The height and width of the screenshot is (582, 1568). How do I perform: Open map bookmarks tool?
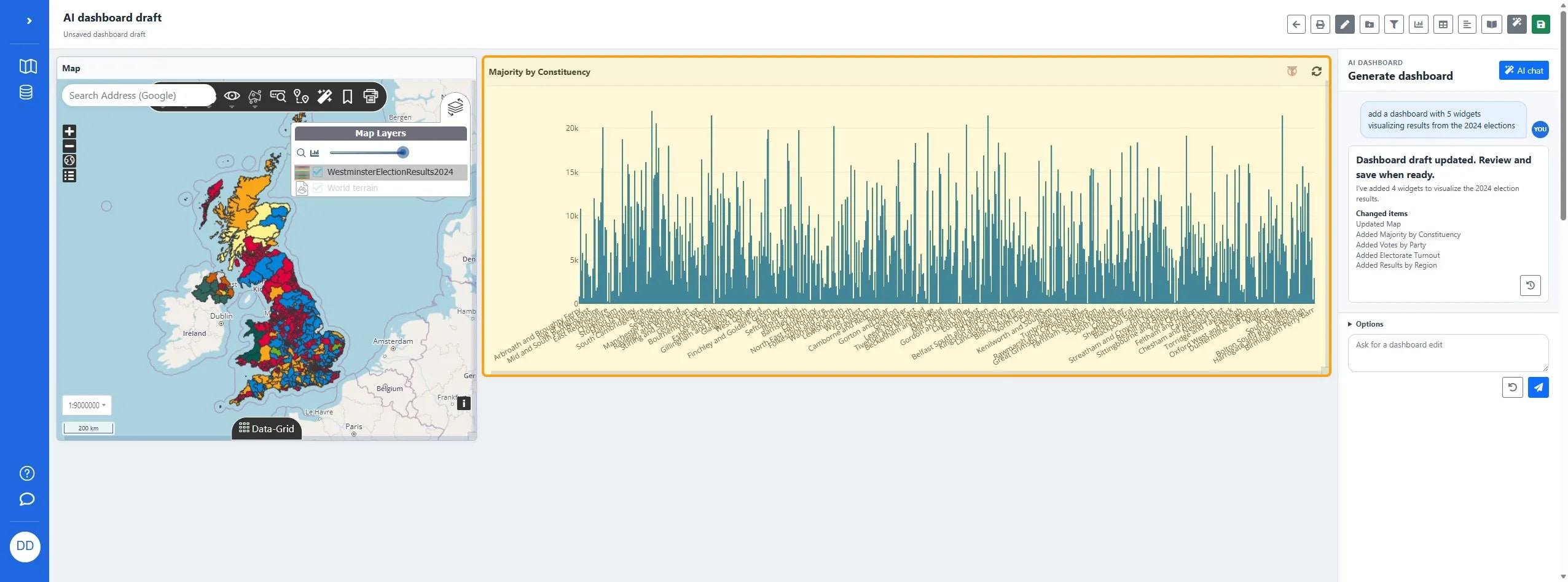pyautogui.click(x=347, y=96)
